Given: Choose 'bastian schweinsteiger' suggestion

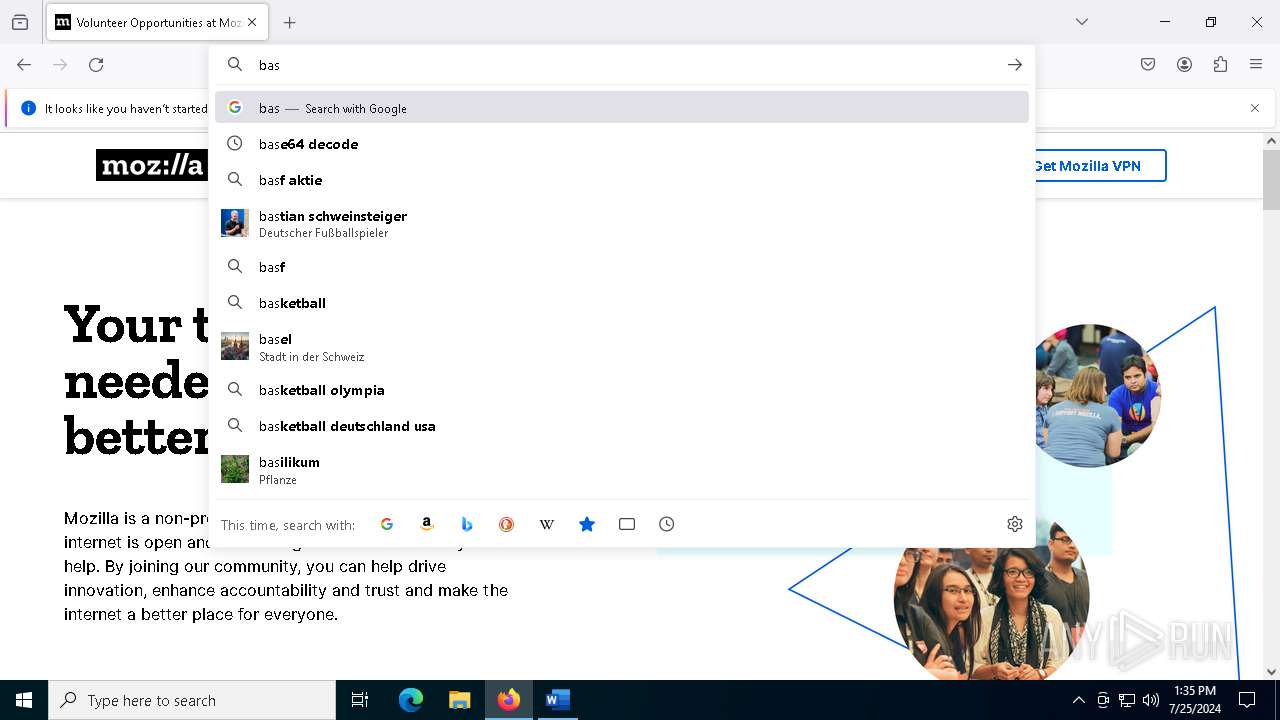Looking at the screenshot, I should [622, 224].
